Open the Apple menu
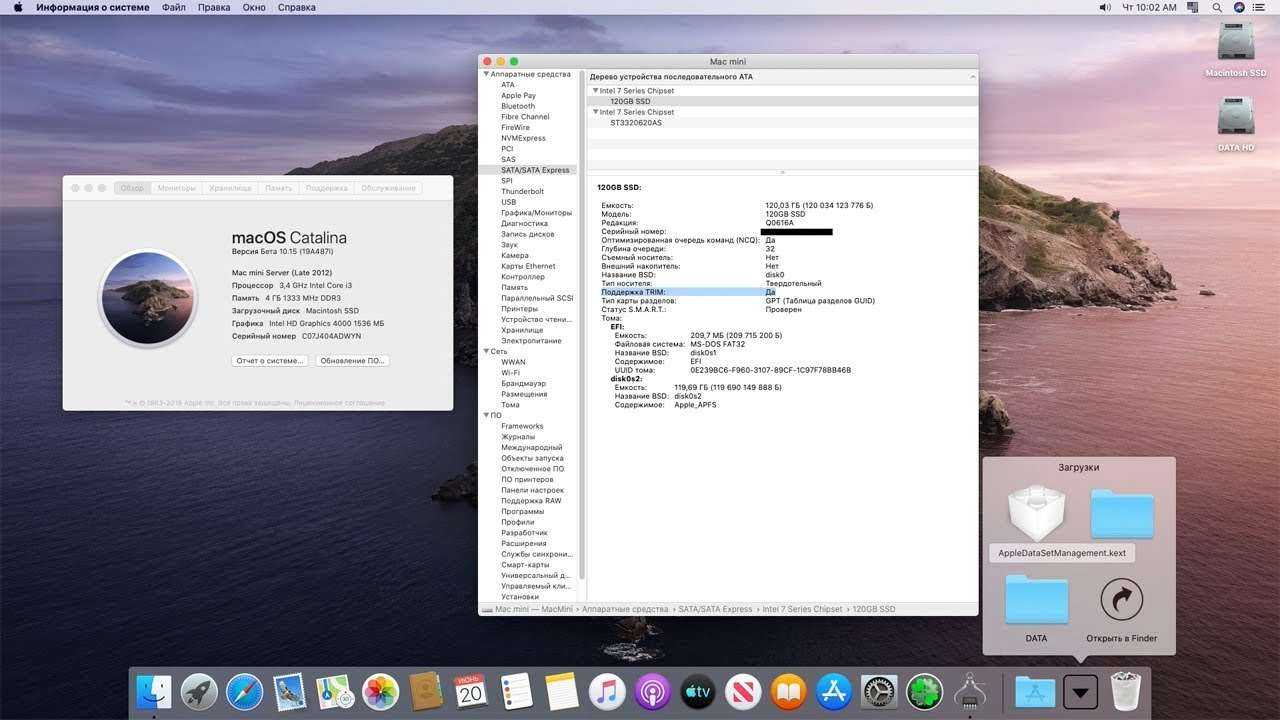The height and width of the screenshot is (720, 1280). [17, 7]
